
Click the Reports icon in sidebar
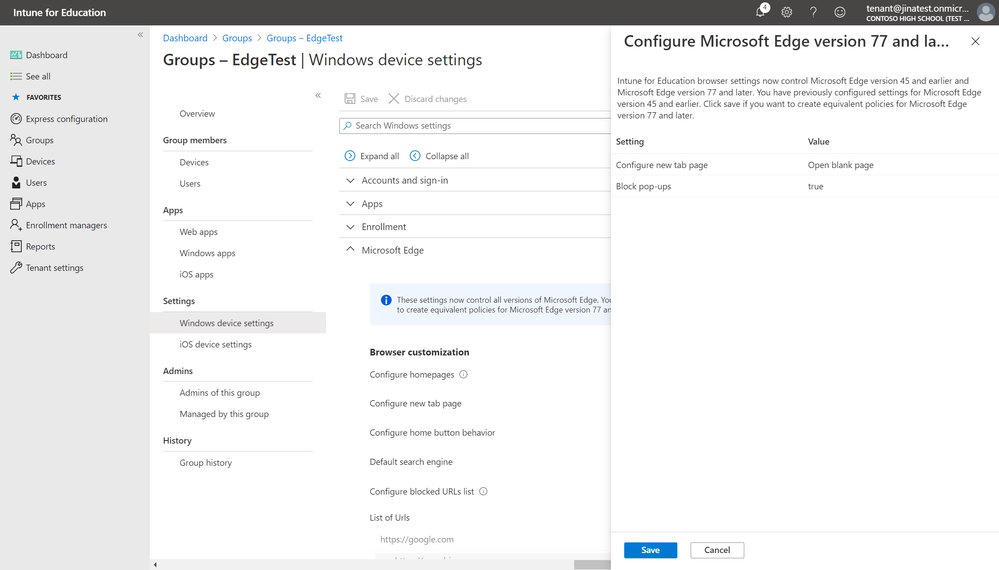coord(16,247)
